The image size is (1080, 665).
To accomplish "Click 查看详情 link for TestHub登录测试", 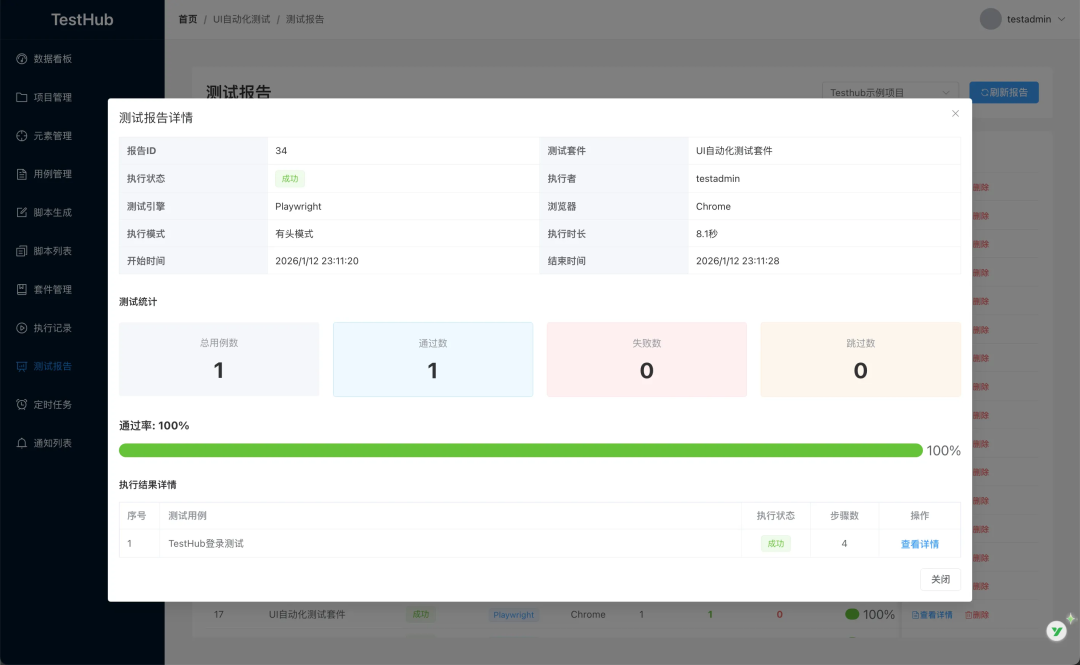I will click(x=920, y=544).
